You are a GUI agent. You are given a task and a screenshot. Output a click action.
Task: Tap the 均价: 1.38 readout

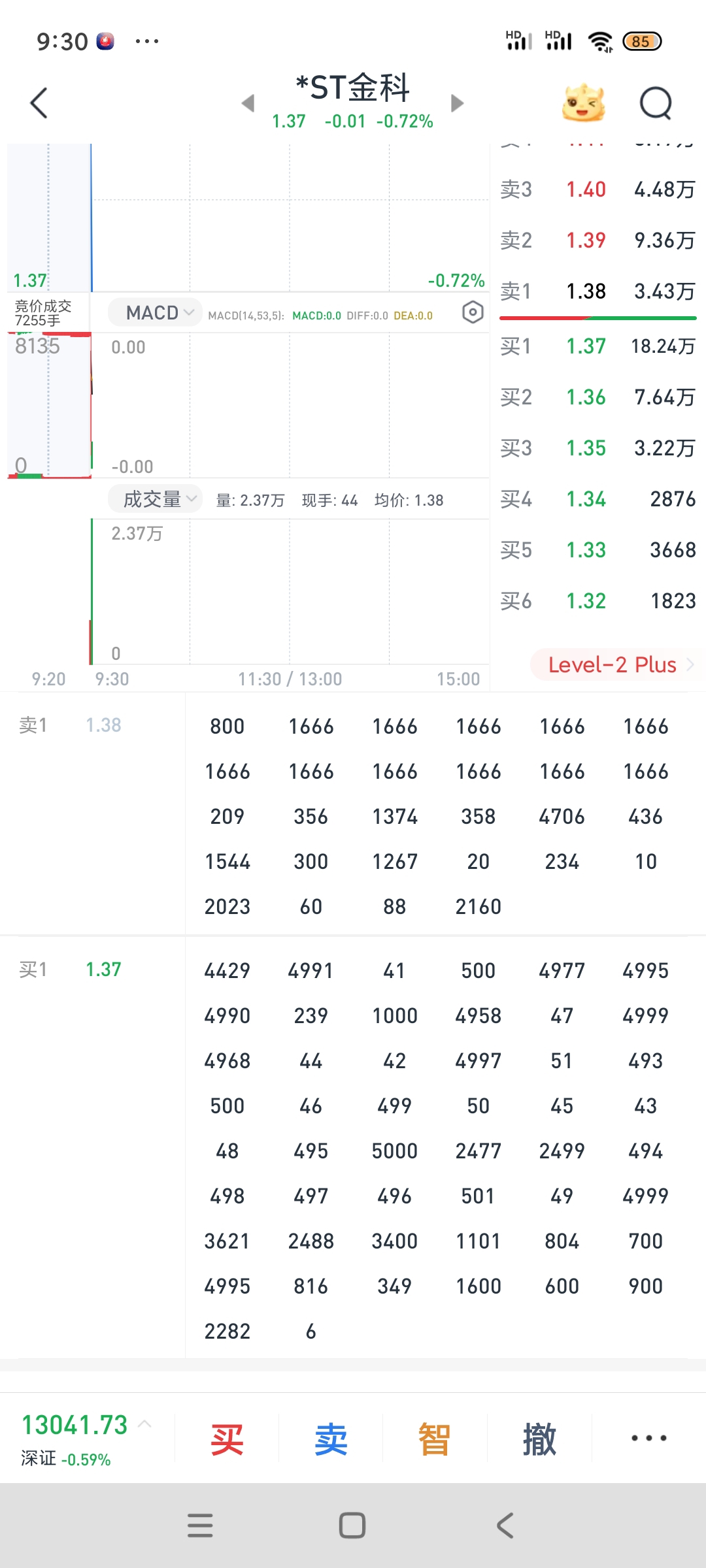coord(409,500)
